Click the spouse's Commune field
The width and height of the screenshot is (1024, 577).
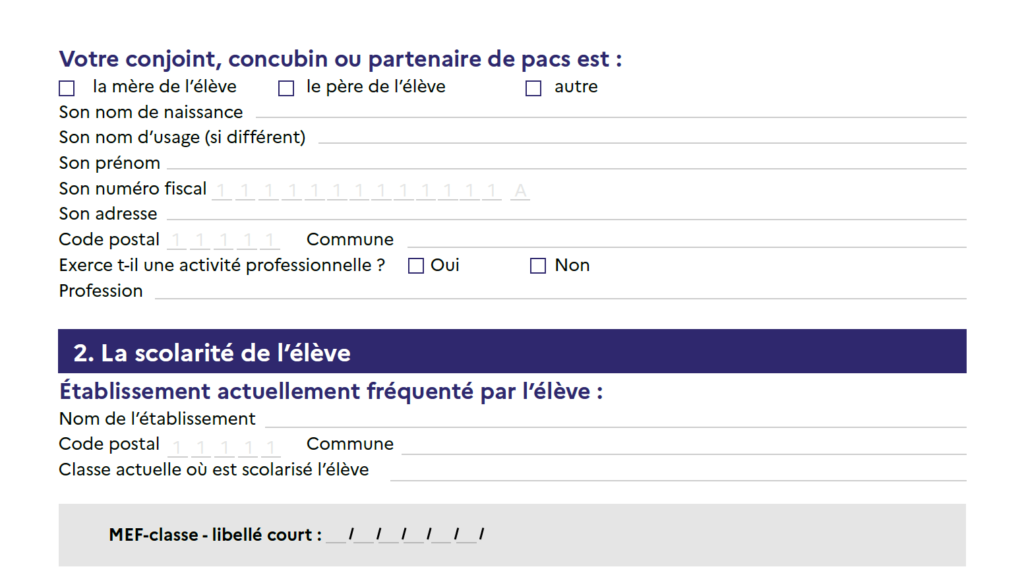click(x=685, y=240)
